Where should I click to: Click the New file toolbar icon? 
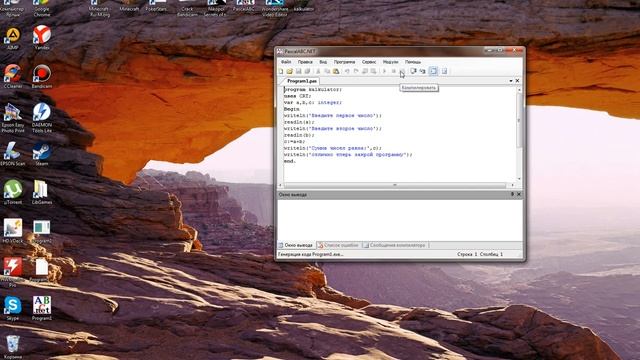[281, 71]
